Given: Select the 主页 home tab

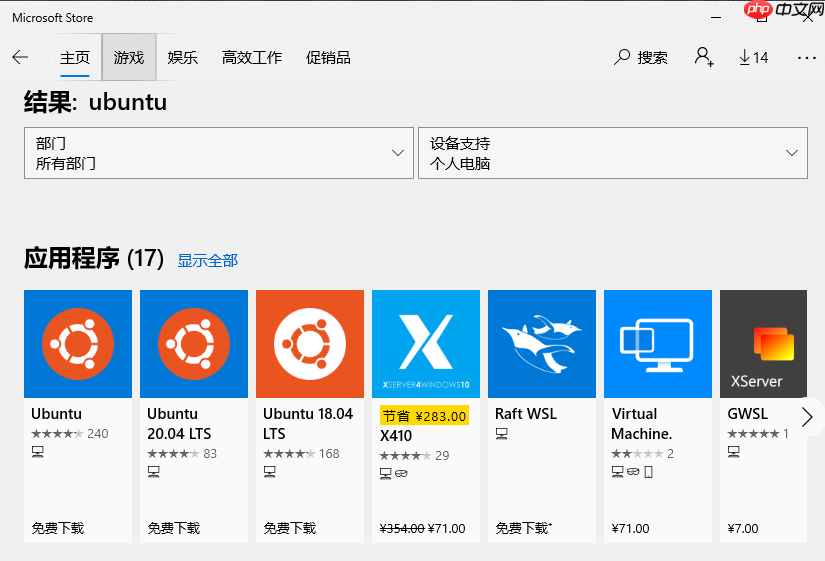Looking at the screenshot, I should pos(75,57).
